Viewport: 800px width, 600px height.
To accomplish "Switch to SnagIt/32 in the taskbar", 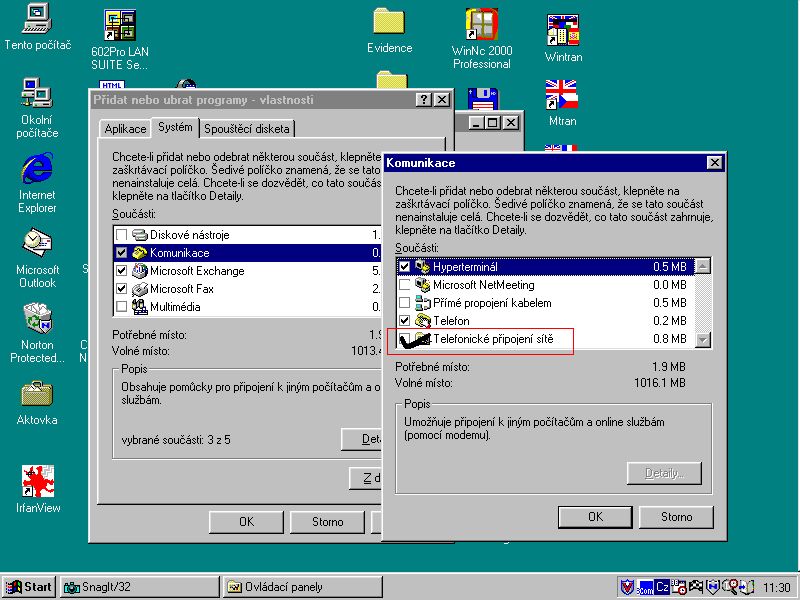I will coord(139,587).
